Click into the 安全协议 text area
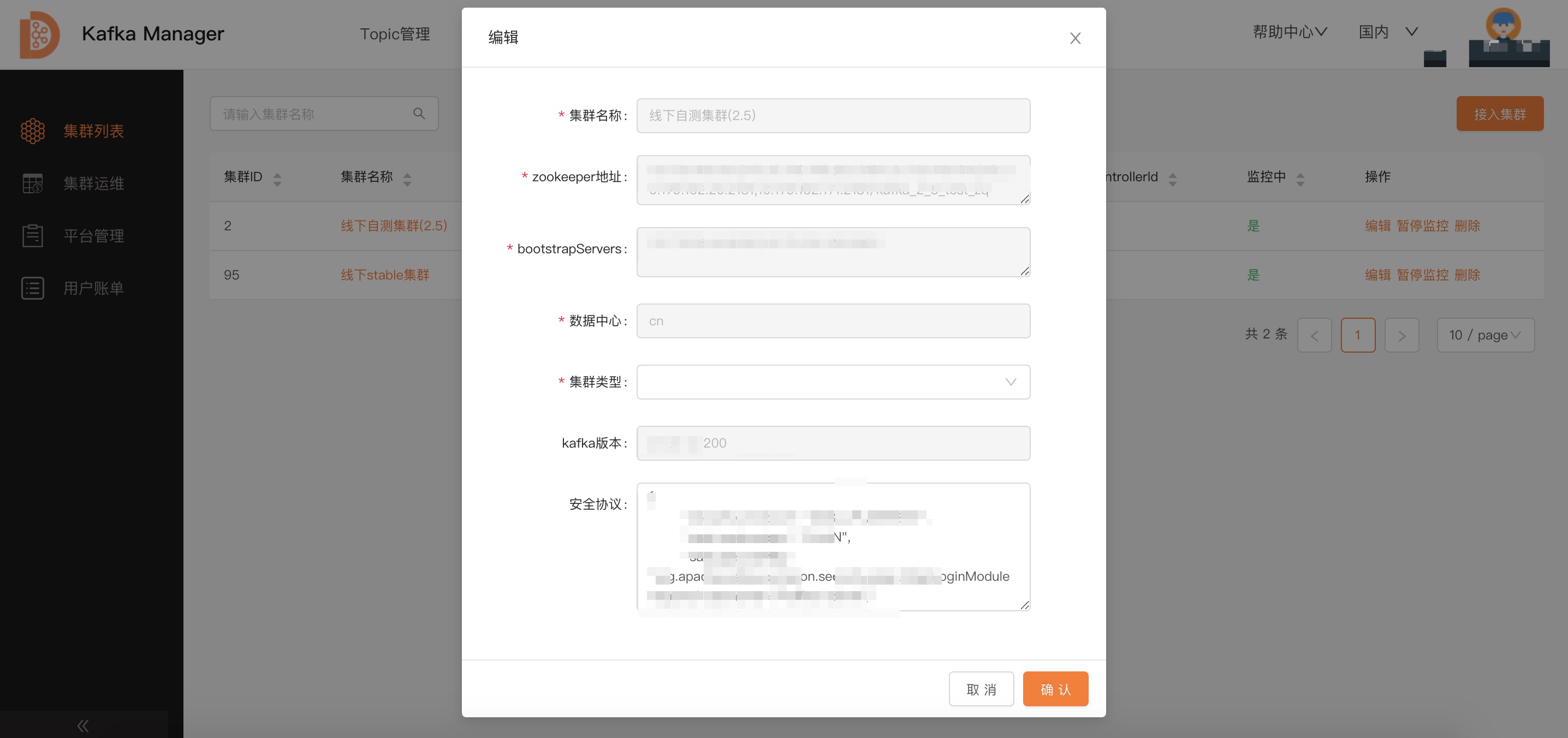 [x=833, y=546]
